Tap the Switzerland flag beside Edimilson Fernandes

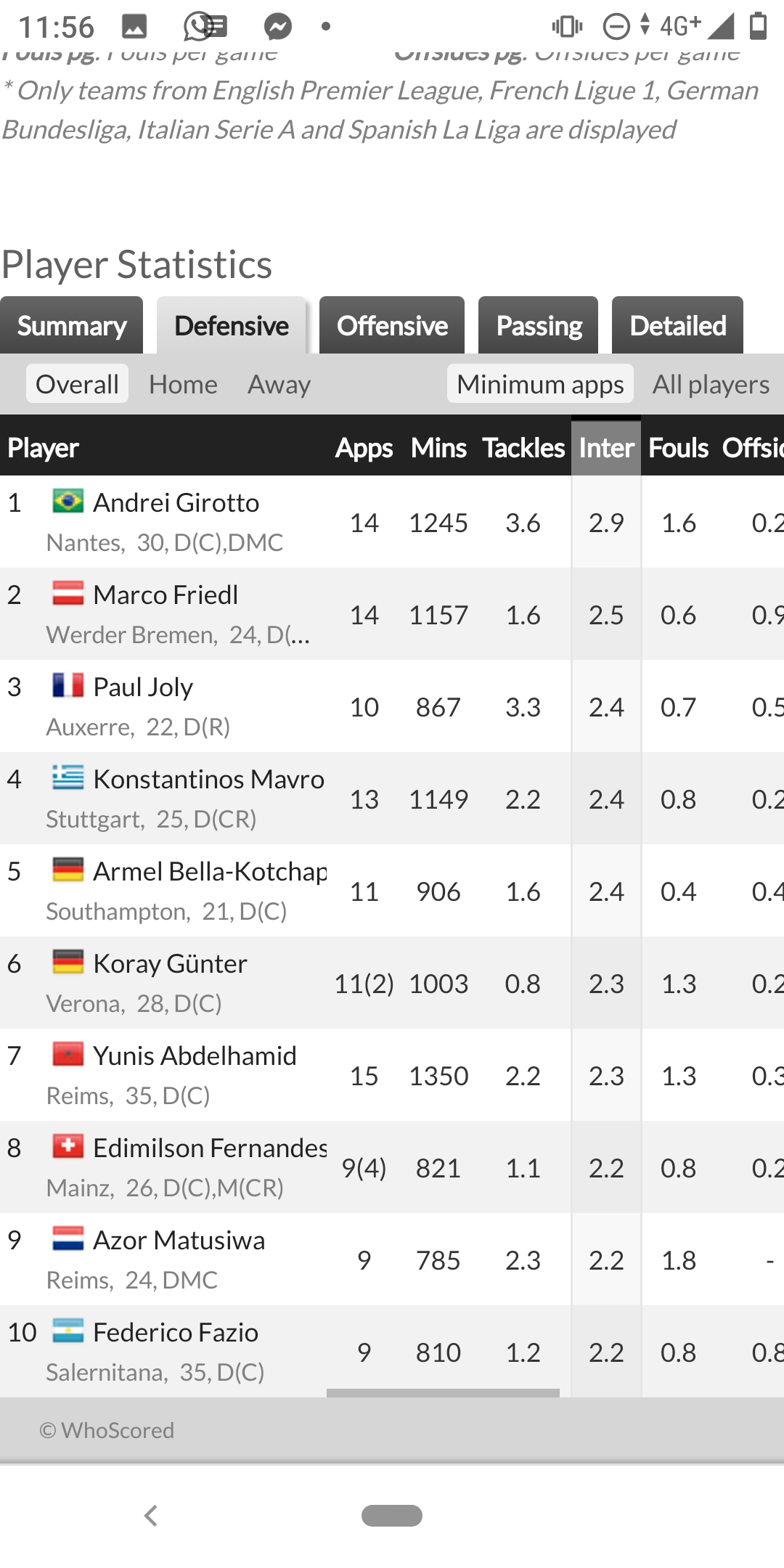point(68,1146)
